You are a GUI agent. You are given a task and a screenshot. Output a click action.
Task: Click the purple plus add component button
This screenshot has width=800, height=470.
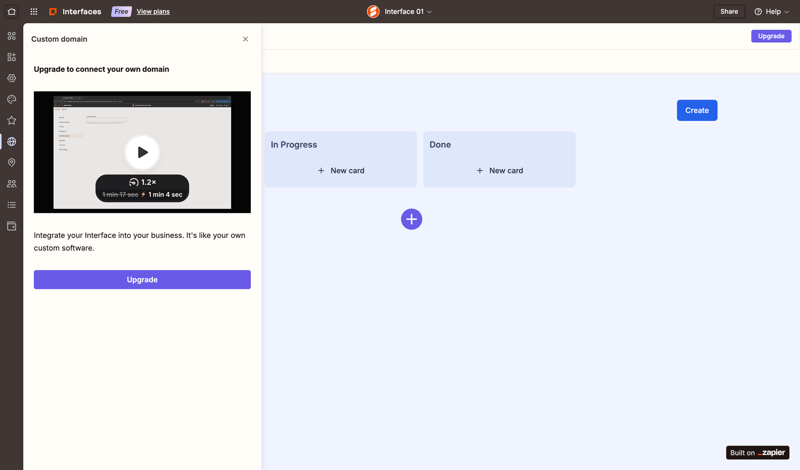tap(411, 219)
